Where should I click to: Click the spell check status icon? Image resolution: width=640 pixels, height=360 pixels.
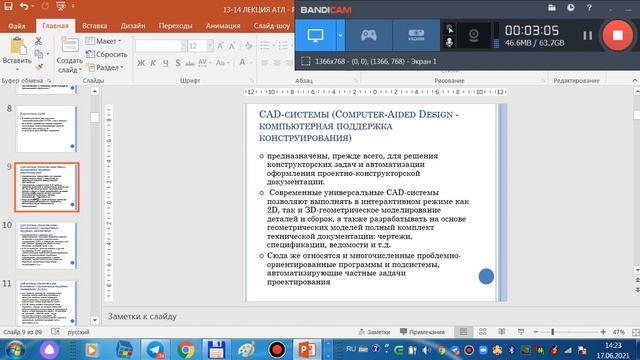tap(55, 332)
